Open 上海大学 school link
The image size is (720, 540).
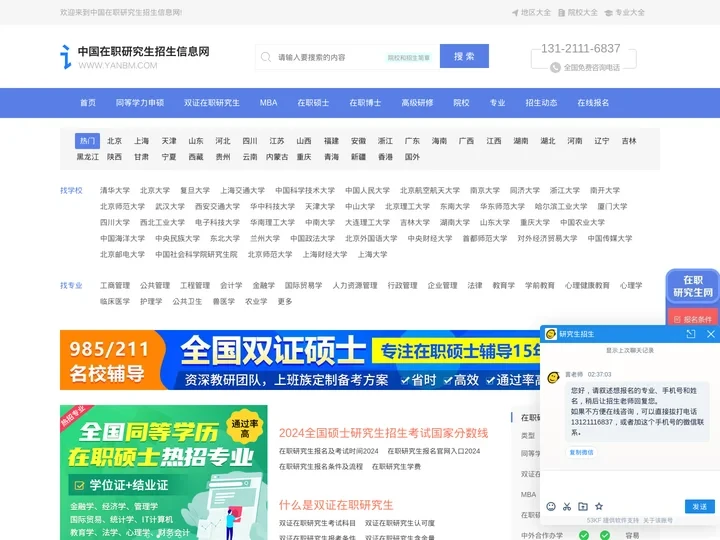point(372,254)
